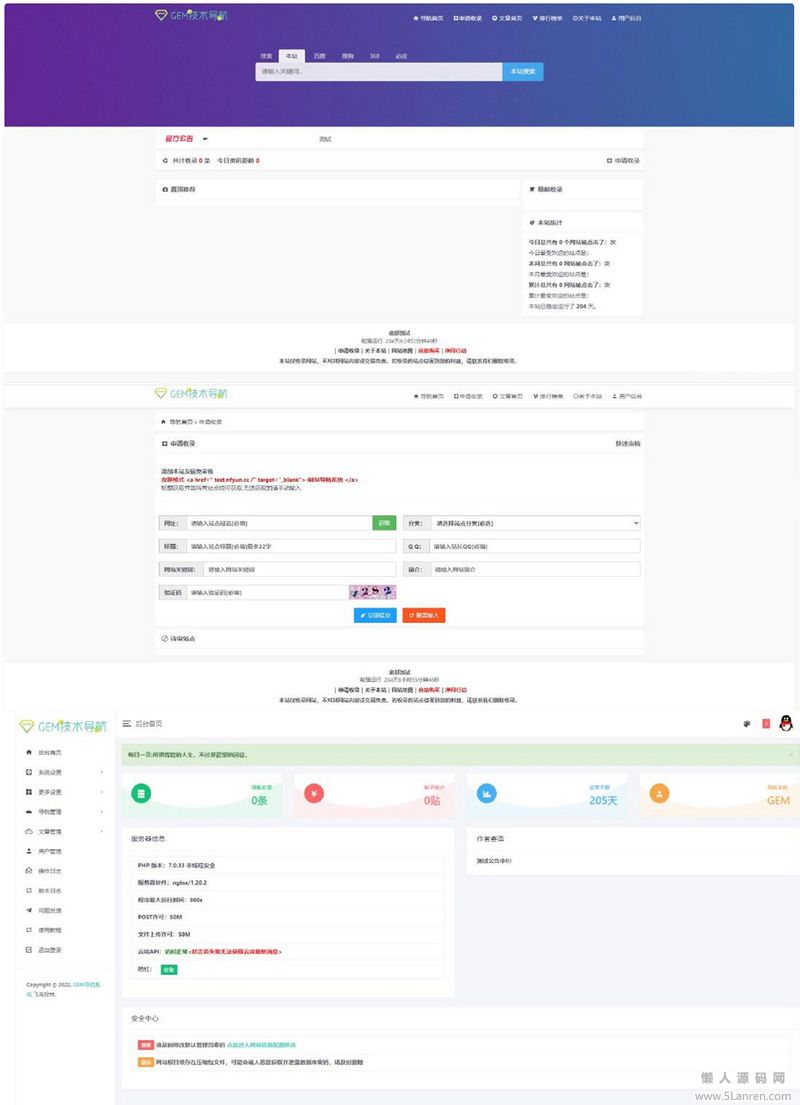The width and height of the screenshot is (800, 1105).
Task: Focus the QQ input field
Action: click(x=534, y=546)
